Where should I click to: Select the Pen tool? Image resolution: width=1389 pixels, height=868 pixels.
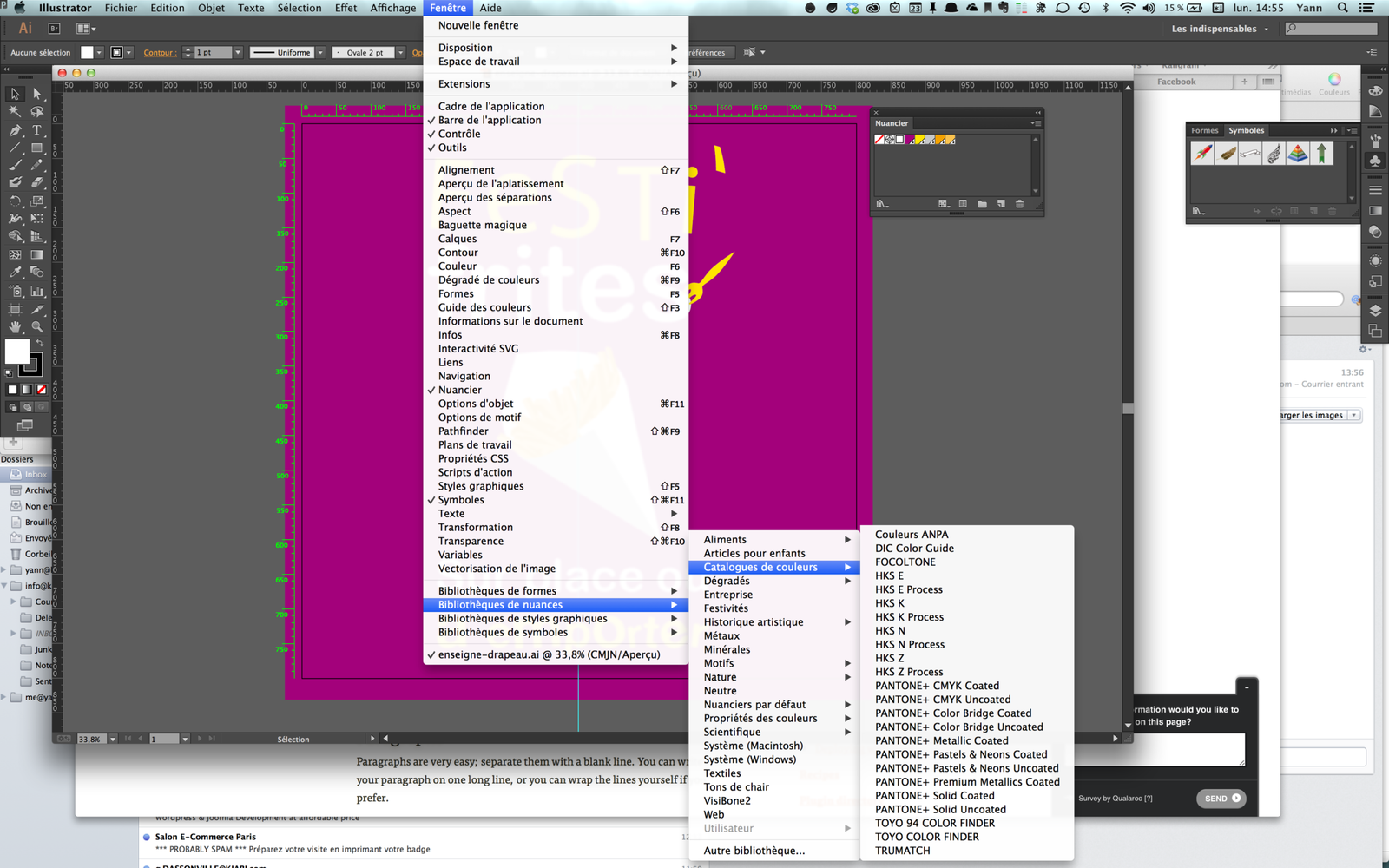15,130
